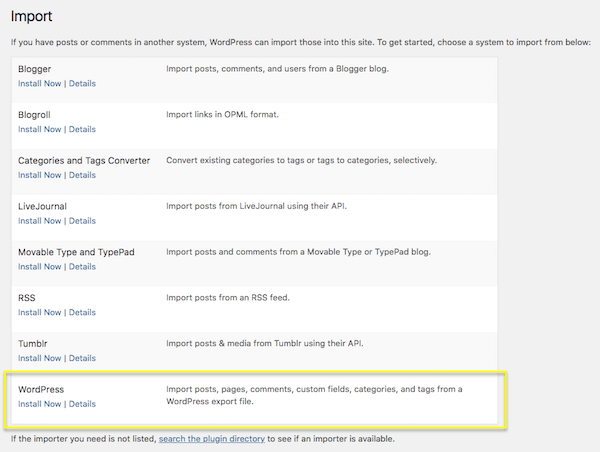The width and height of the screenshot is (600, 452).
Task: Select the Movable Type and TypePad title
Action: click(x=76, y=252)
